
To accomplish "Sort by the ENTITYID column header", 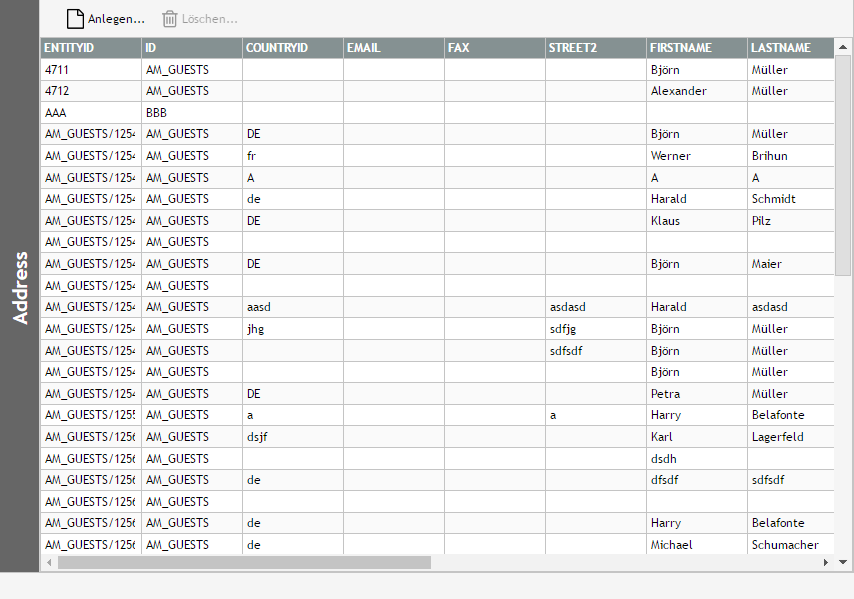I will 90,48.
